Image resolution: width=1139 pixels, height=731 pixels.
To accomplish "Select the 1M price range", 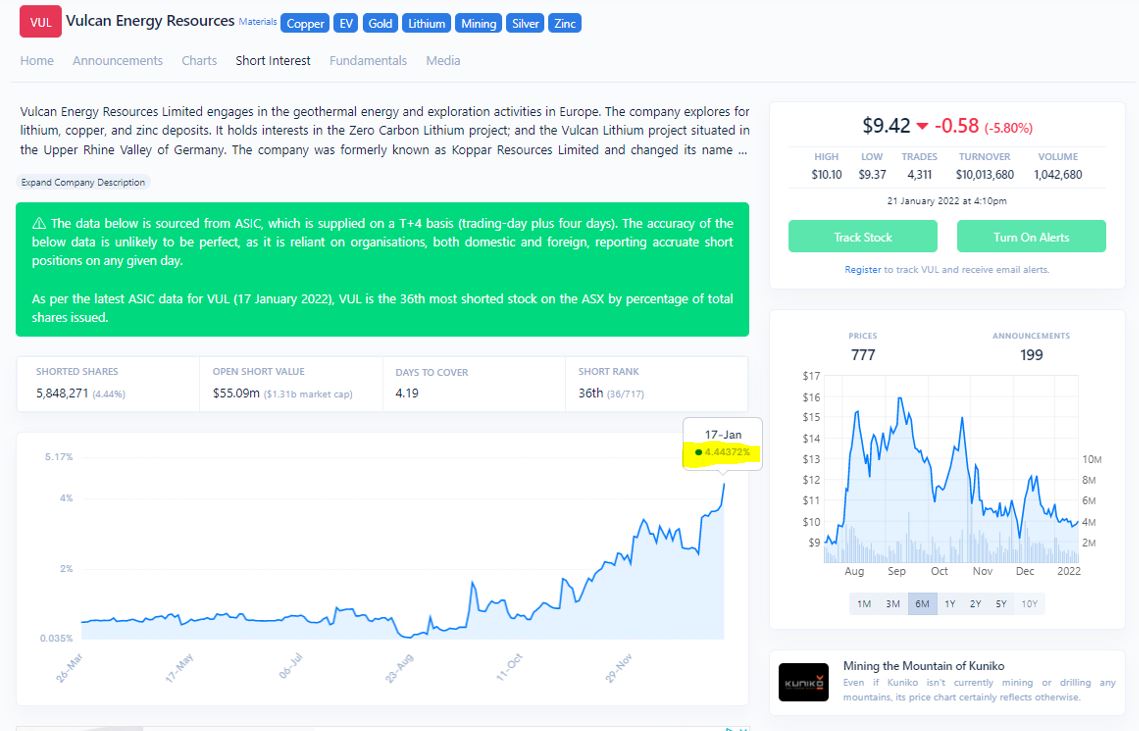I will pos(864,604).
